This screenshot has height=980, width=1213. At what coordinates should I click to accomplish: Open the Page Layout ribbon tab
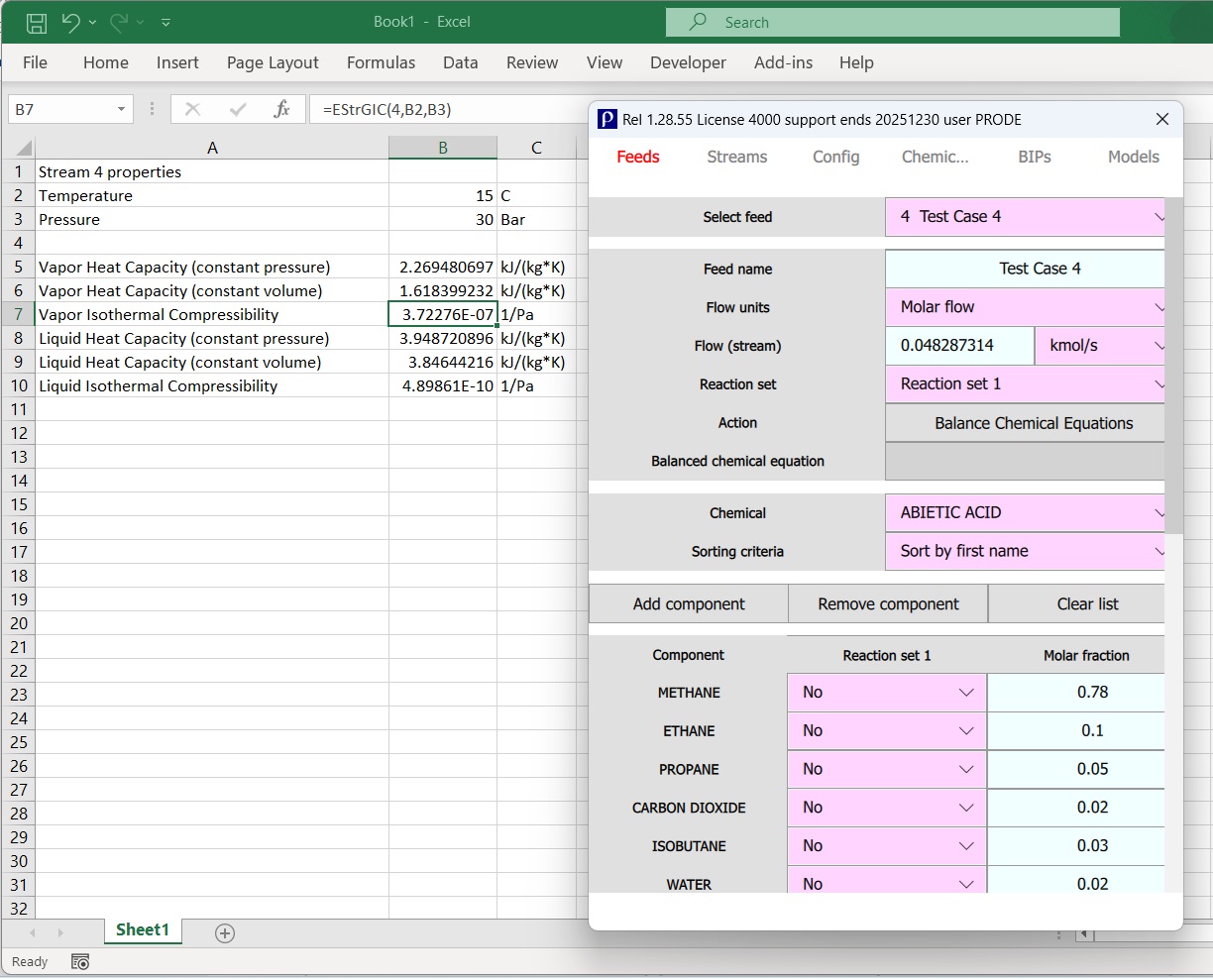(273, 62)
